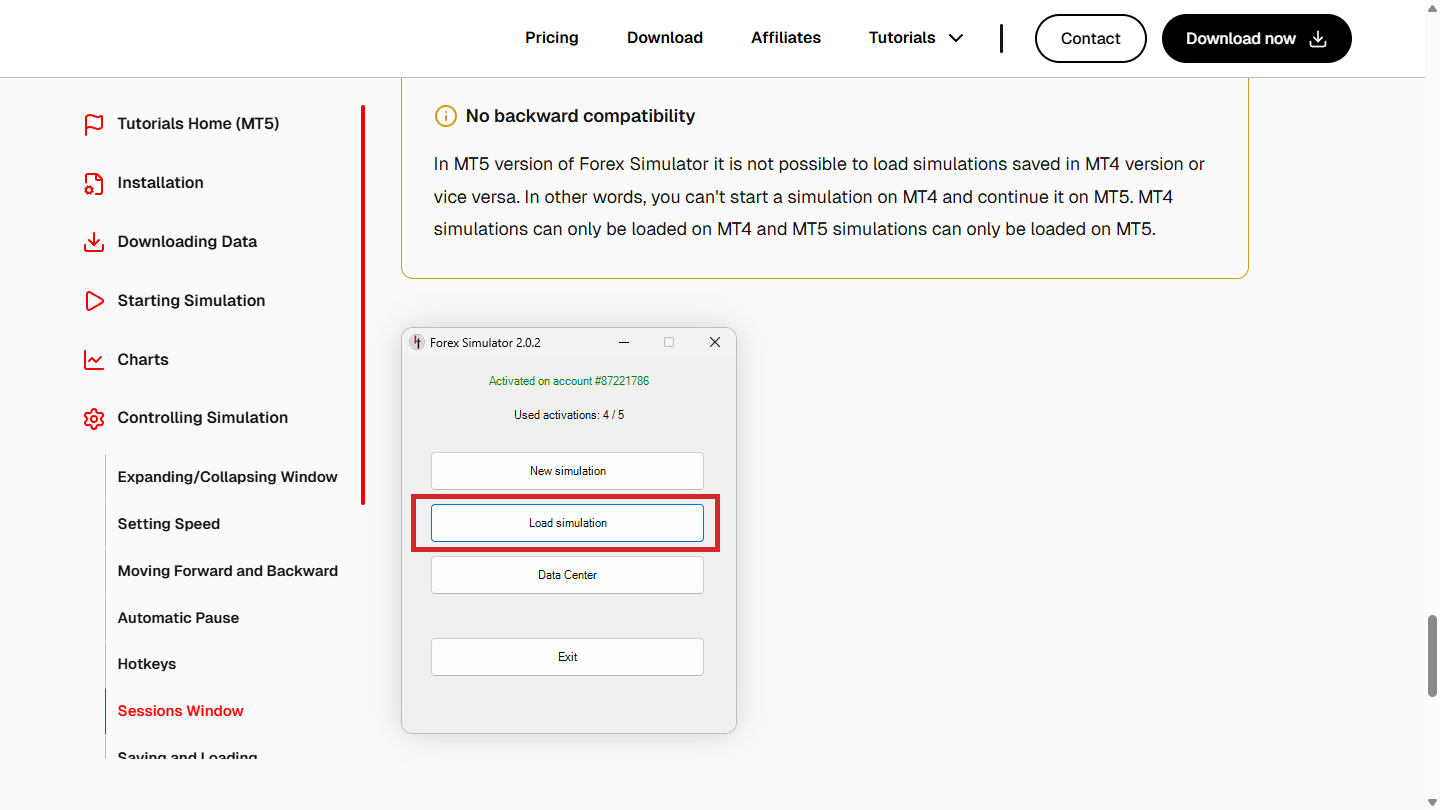Viewport: 1440px width, 810px height.
Task: Select the Sessions Window sidebar item
Action: pyautogui.click(x=181, y=711)
